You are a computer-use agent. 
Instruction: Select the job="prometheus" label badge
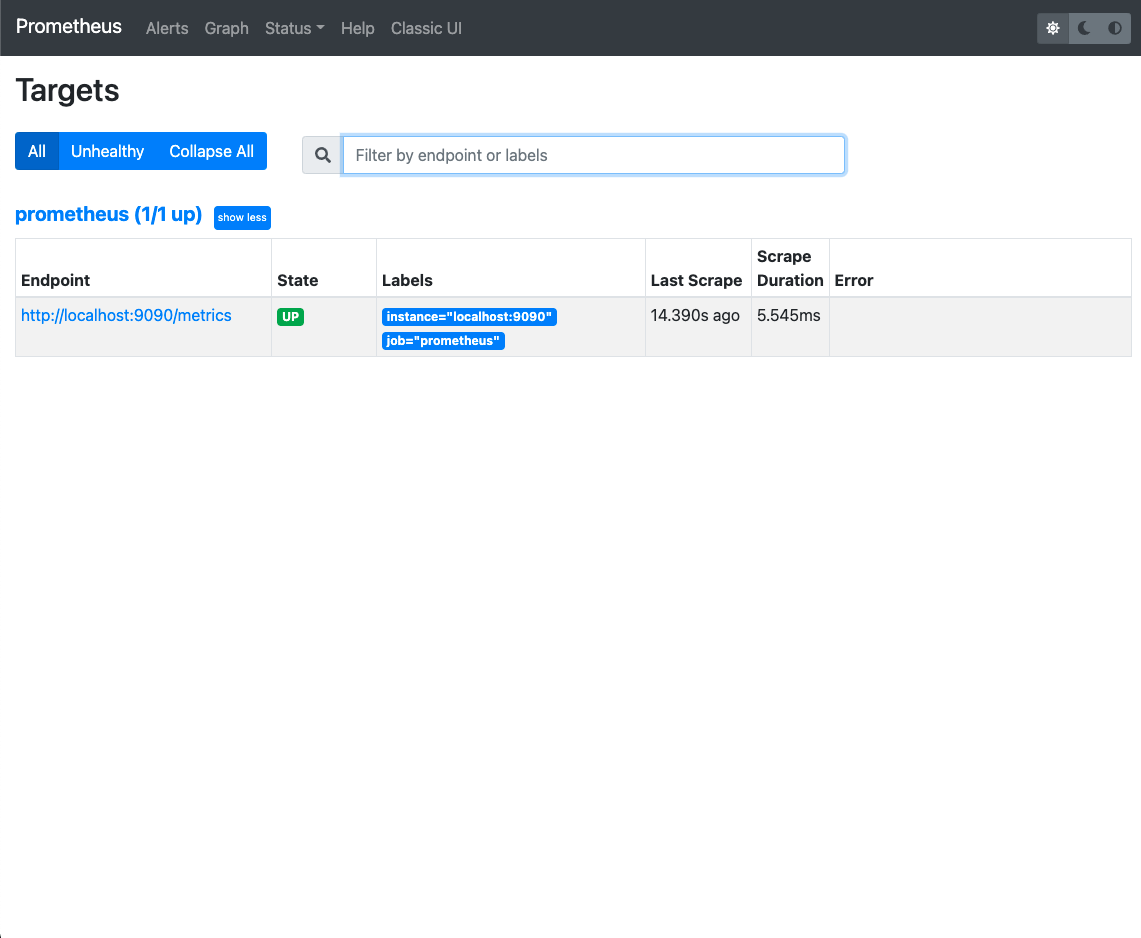(443, 341)
